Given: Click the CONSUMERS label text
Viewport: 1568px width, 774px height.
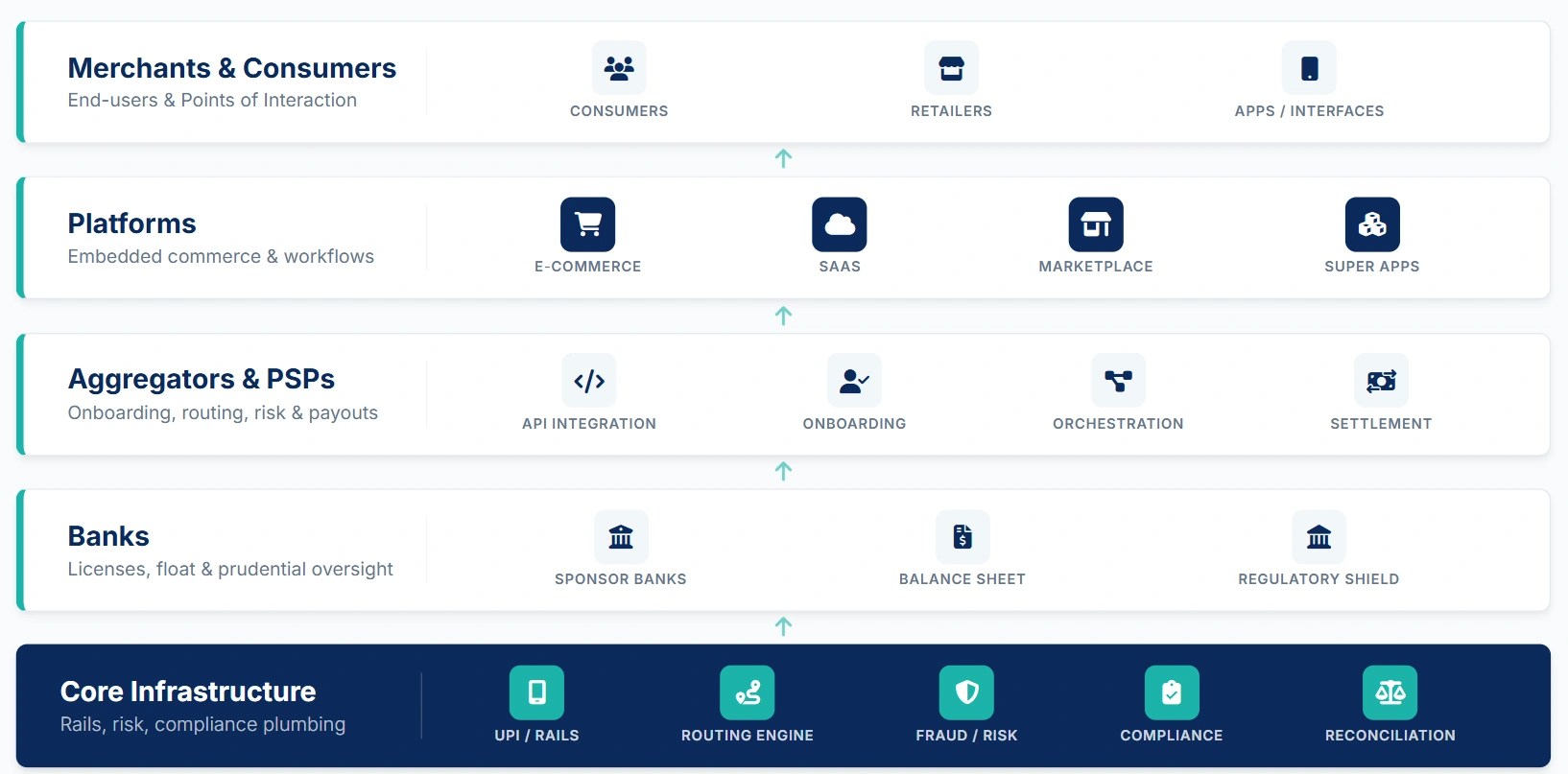Looking at the screenshot, I should (619, 111).
